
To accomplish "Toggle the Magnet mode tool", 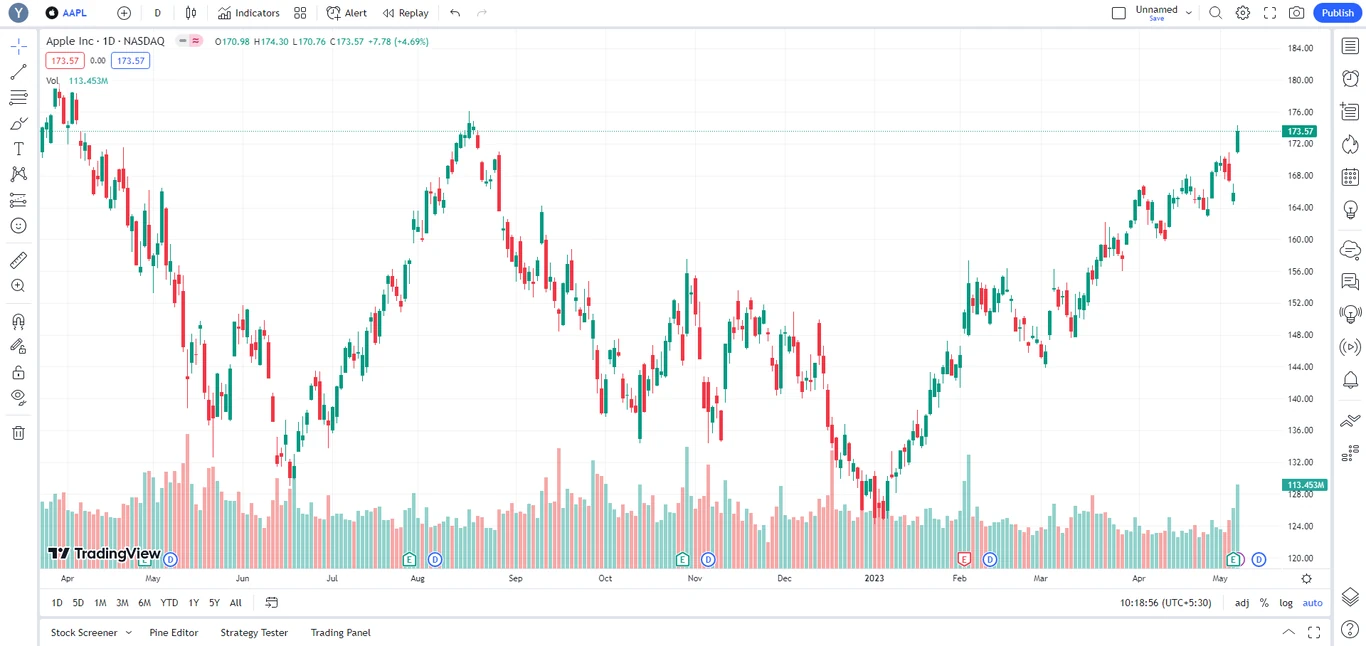I will coord(18,322).
